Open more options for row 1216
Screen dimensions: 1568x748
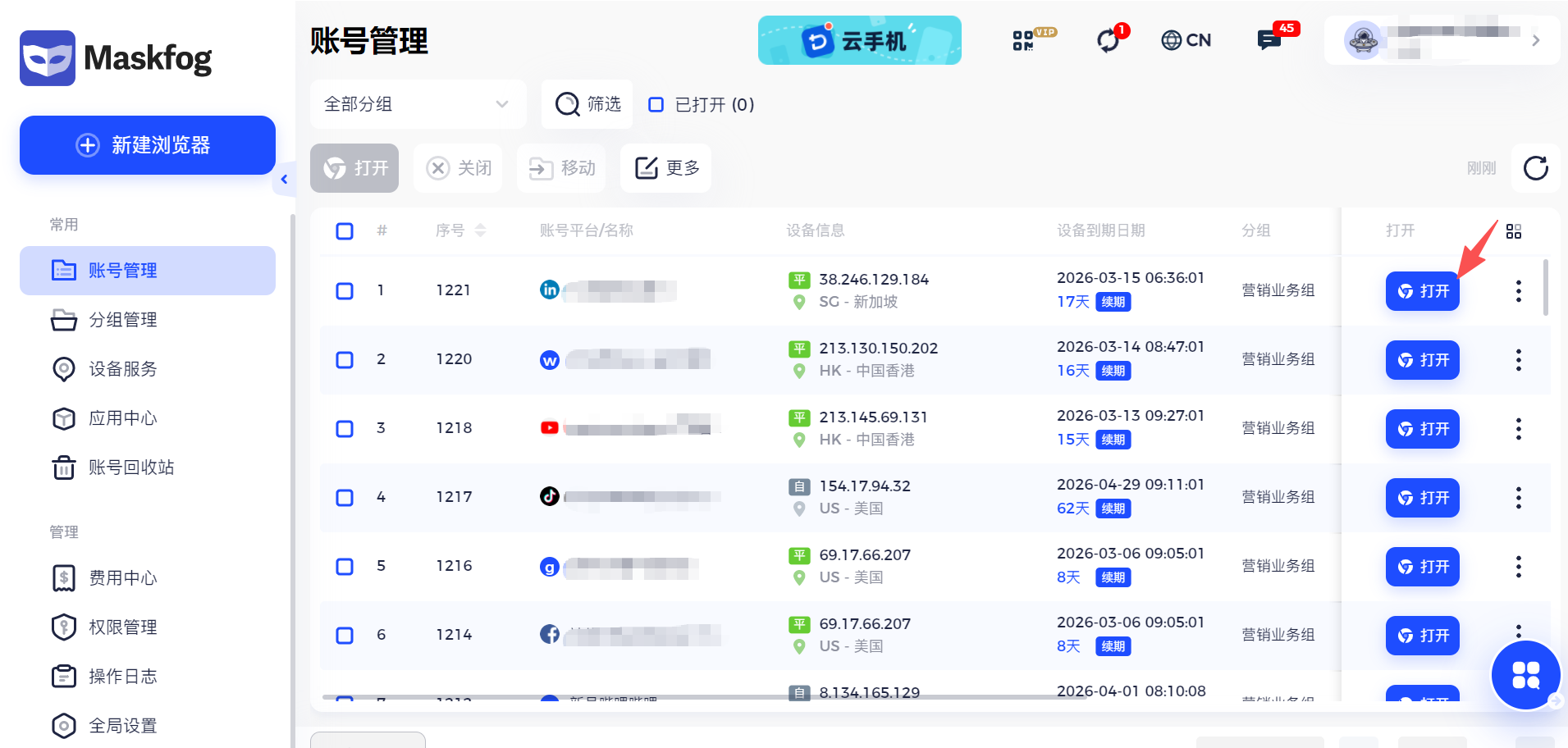(1519, 567)
